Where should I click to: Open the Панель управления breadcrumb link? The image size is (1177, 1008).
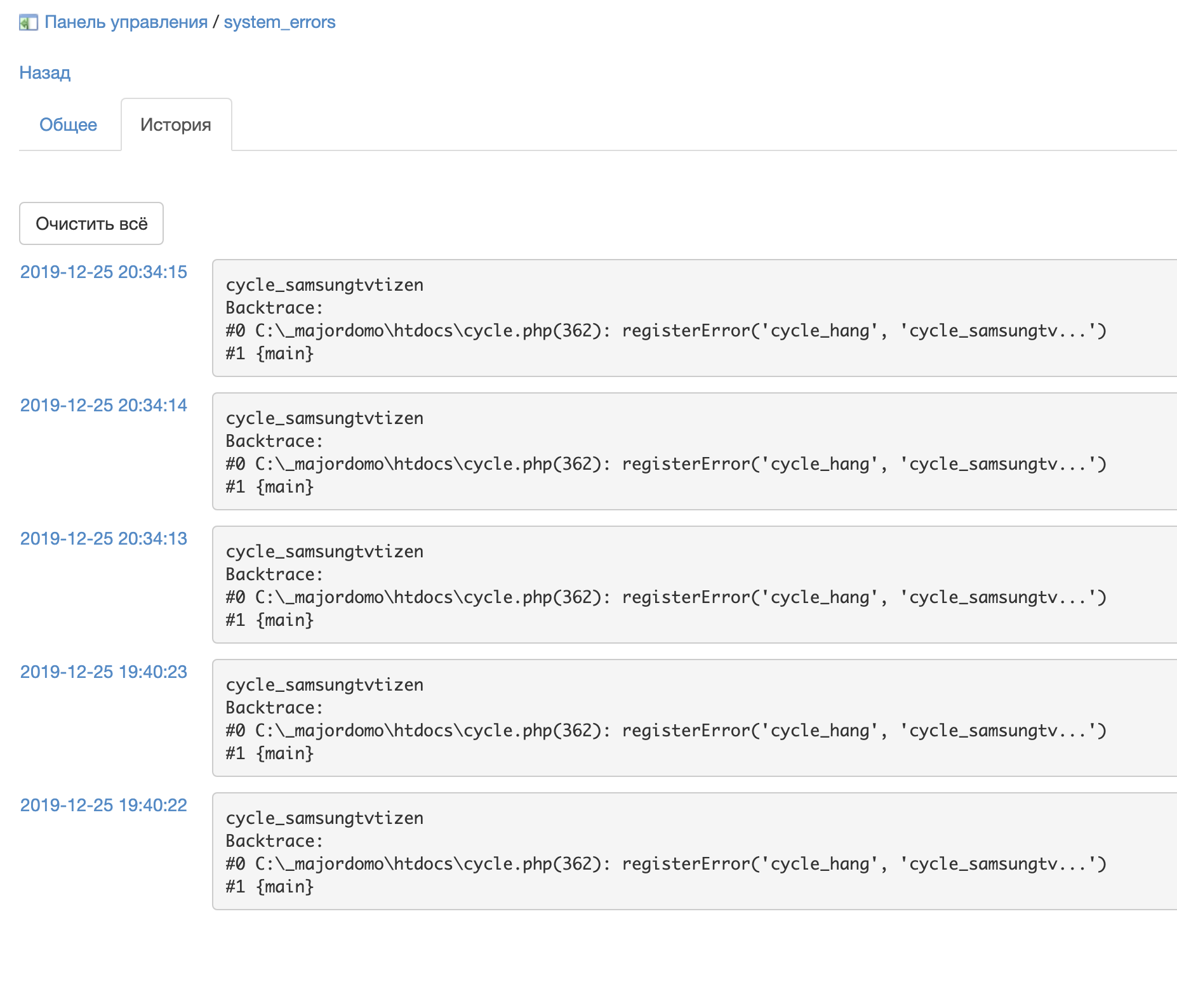(x=126, y=22)
